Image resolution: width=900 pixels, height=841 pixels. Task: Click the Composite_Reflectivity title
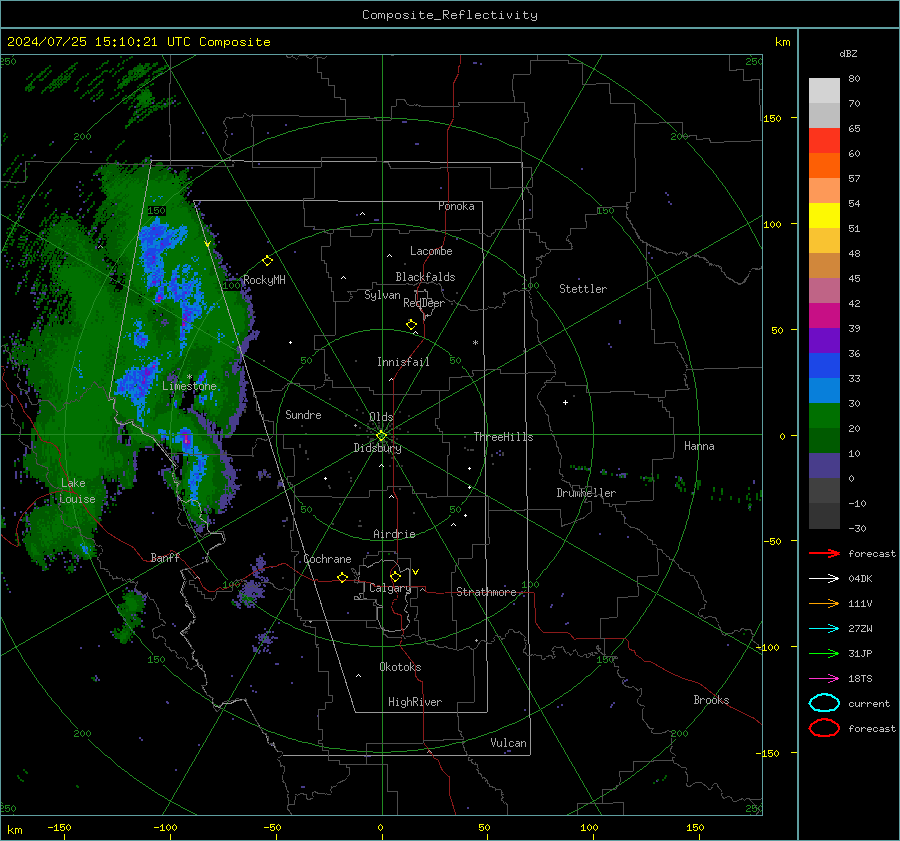coord(450,15)
